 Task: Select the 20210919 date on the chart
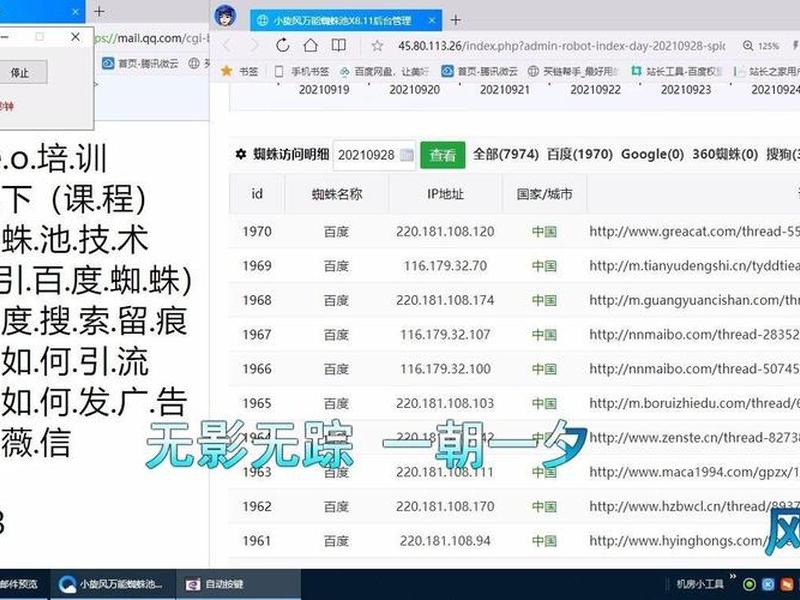(x=324, y=90)
